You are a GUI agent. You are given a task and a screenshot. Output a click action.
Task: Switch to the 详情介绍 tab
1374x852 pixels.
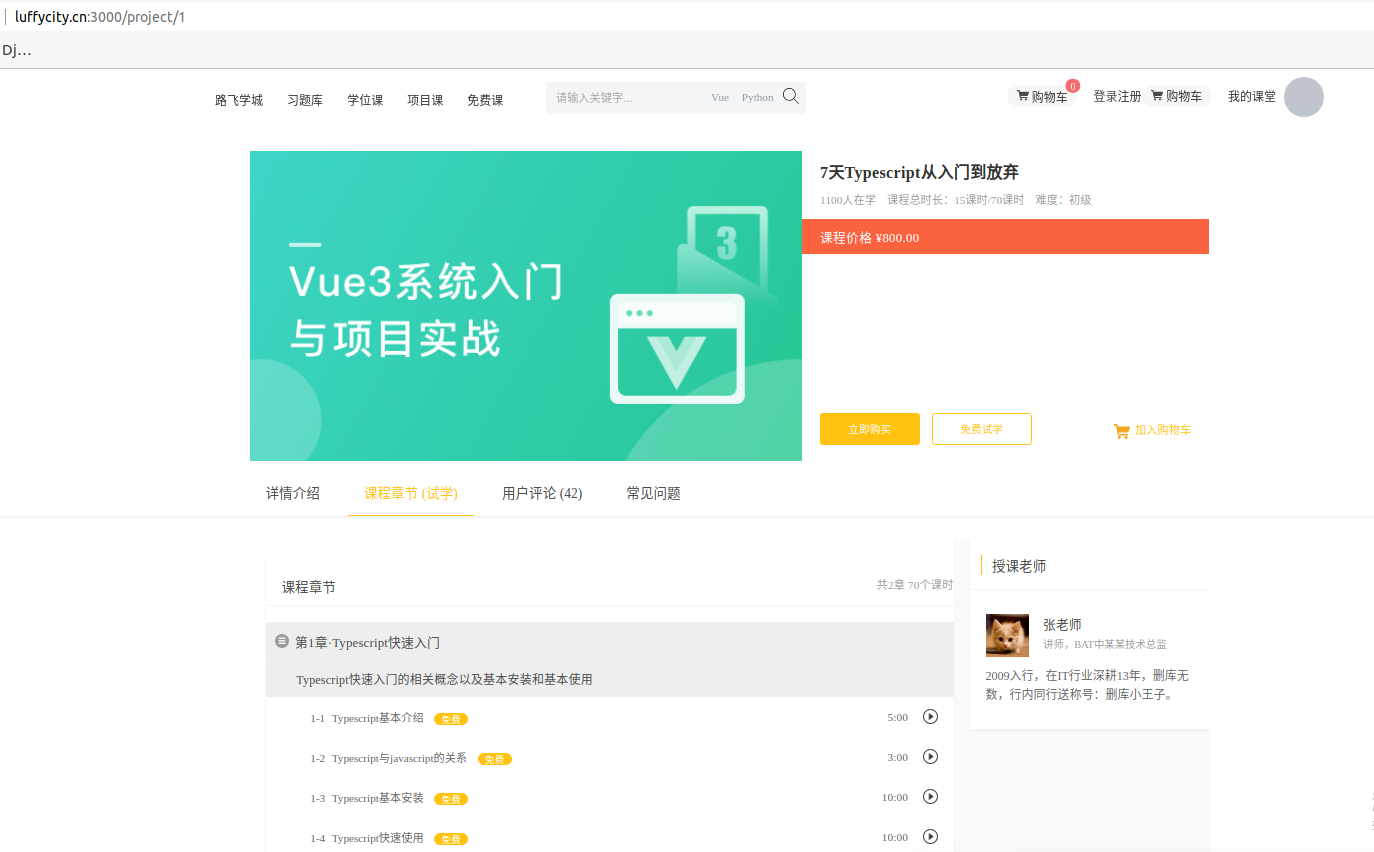point(293,493)
